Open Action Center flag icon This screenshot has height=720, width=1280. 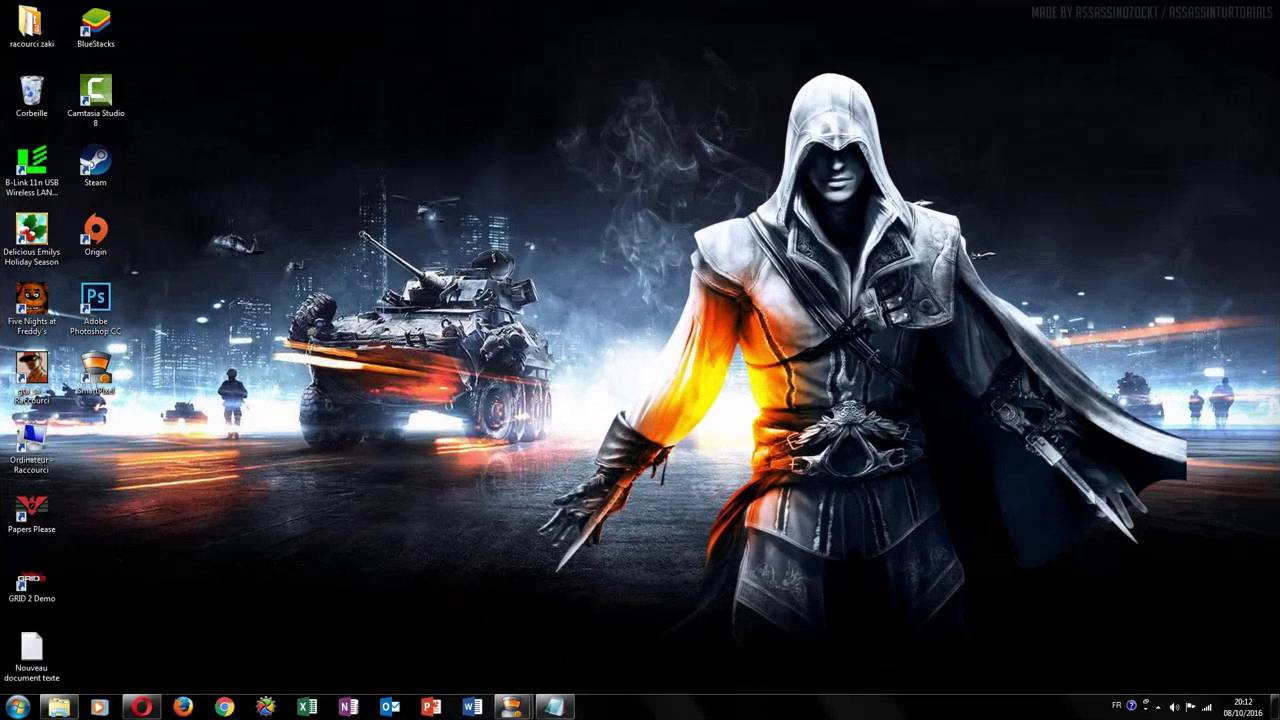click(x=1190, y=707)
